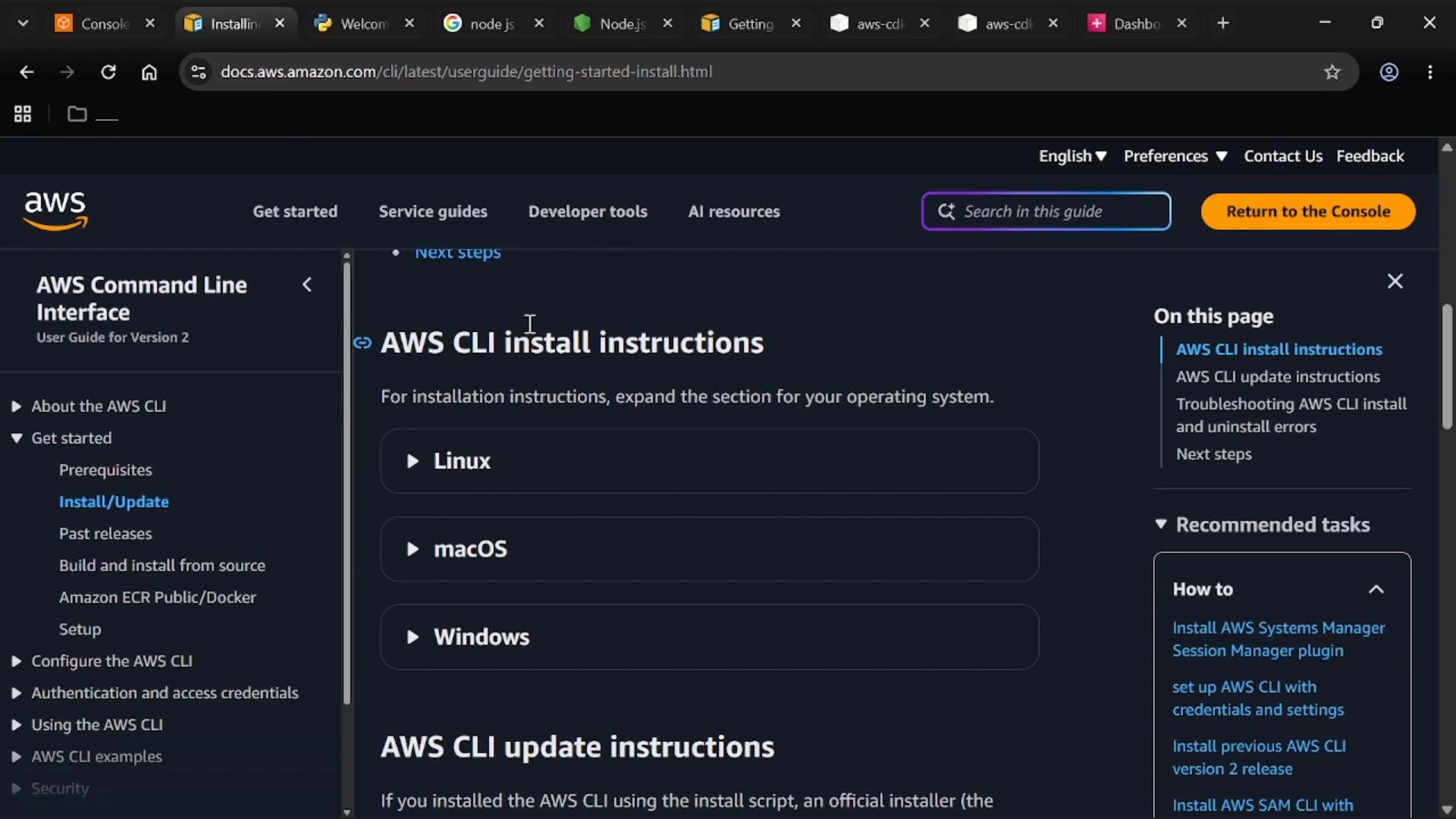Click the browser address bar URL
The width and height of the screenshot is (1456, 819).
(x=466, y=72)
